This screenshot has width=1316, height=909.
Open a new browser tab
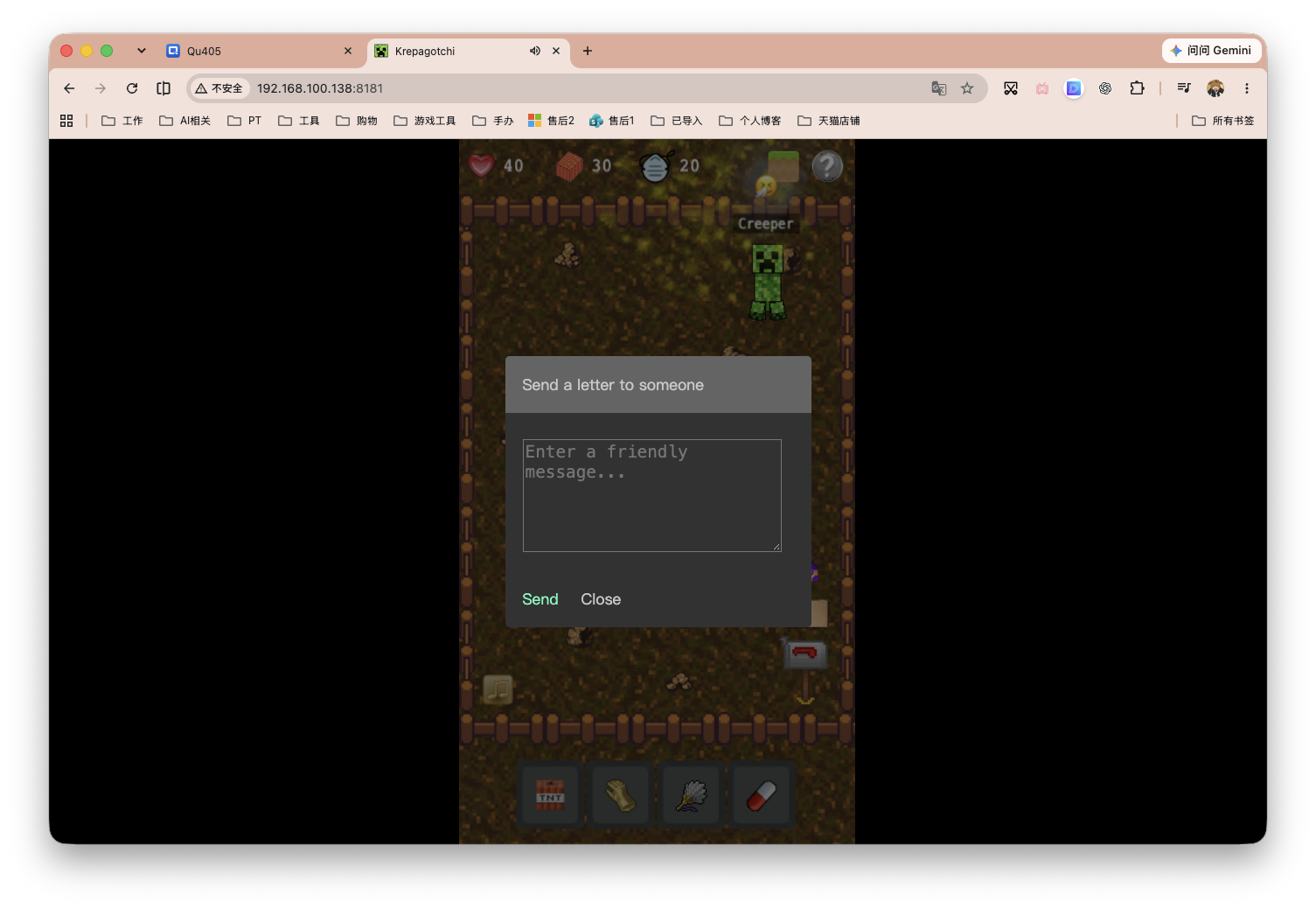point(588,51)
